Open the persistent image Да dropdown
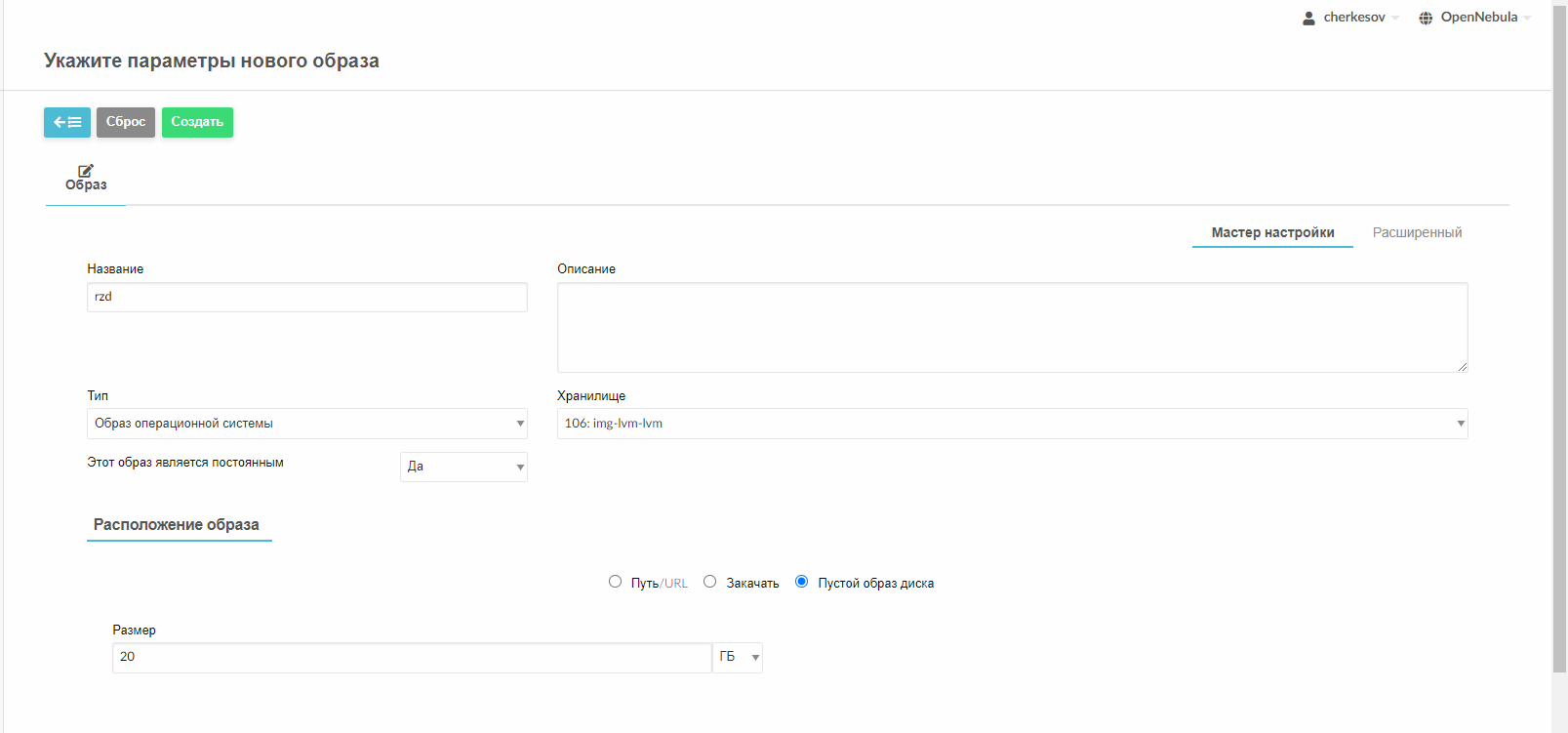This screenshot has height=733, width=1568. (x=463, y=467)
